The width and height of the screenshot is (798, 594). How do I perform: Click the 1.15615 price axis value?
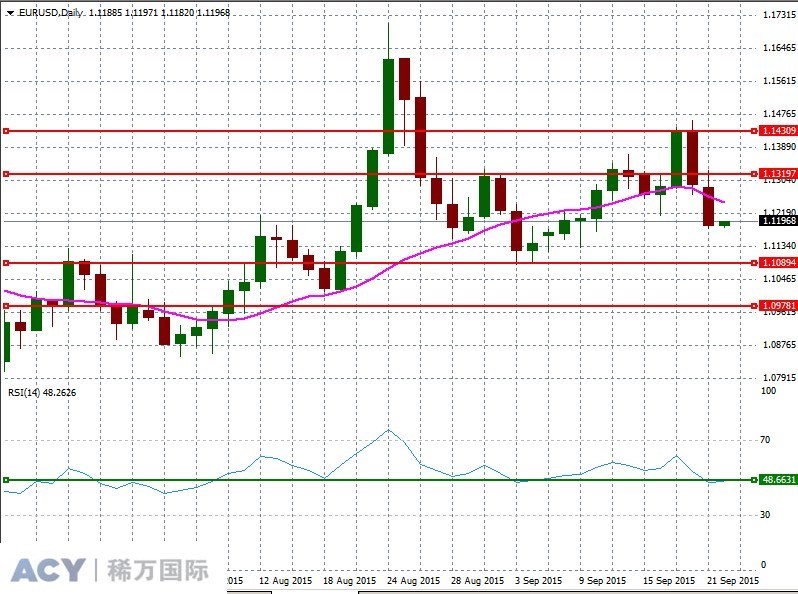[779, 81]
